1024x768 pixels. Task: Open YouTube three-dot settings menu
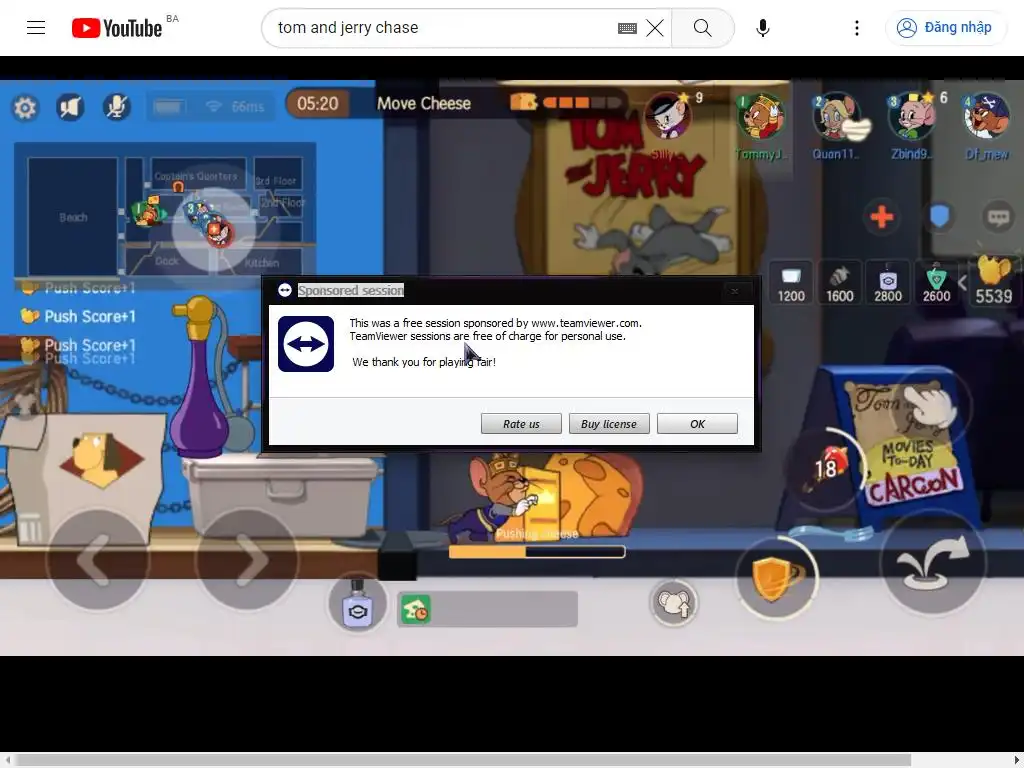pos(857,28)
